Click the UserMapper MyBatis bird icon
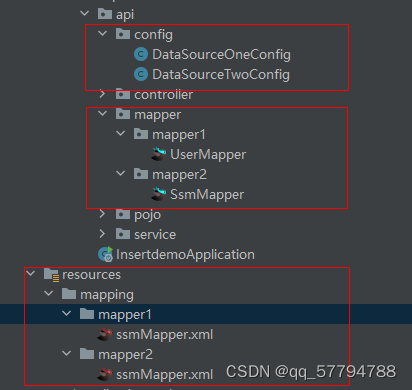 pos(159,154)
